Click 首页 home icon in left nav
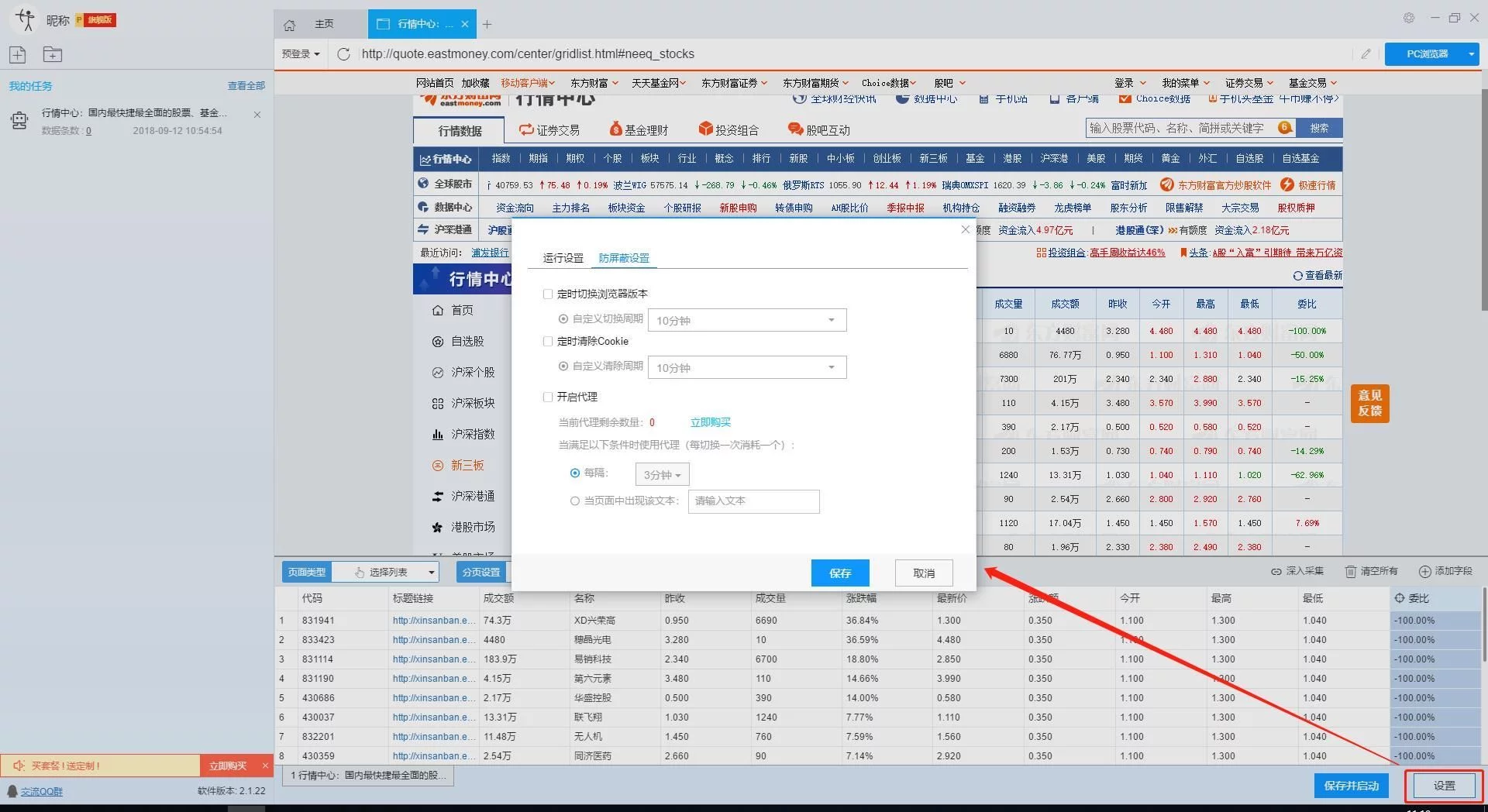This screenshot has width=1488, height=812. [438, 310]
